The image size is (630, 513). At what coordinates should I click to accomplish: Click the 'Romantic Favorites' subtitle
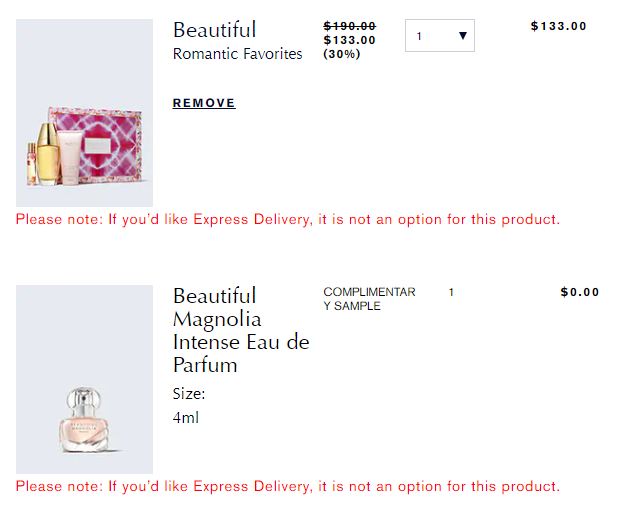point(237,54)
